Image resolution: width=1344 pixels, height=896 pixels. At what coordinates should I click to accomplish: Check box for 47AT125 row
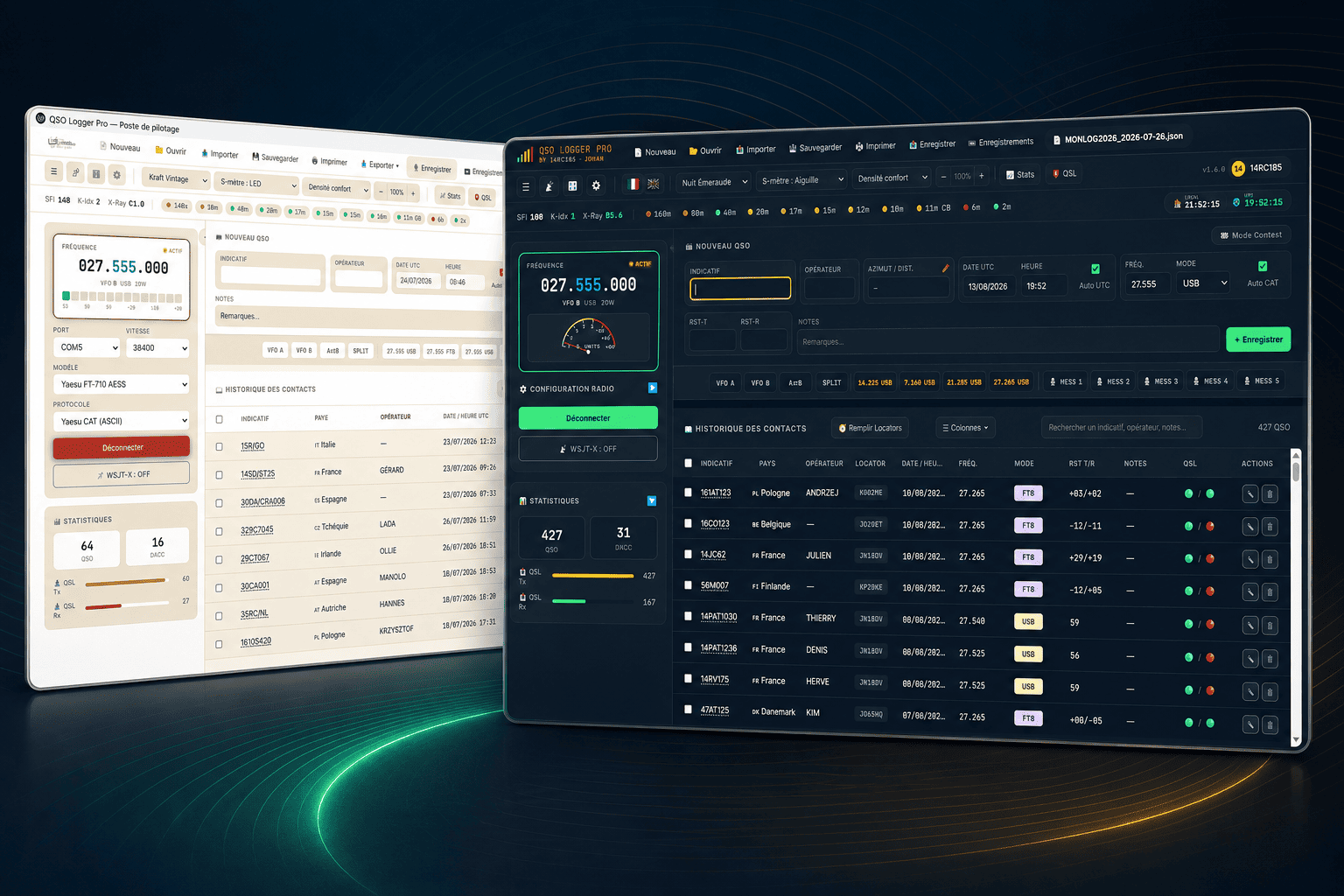689,710
